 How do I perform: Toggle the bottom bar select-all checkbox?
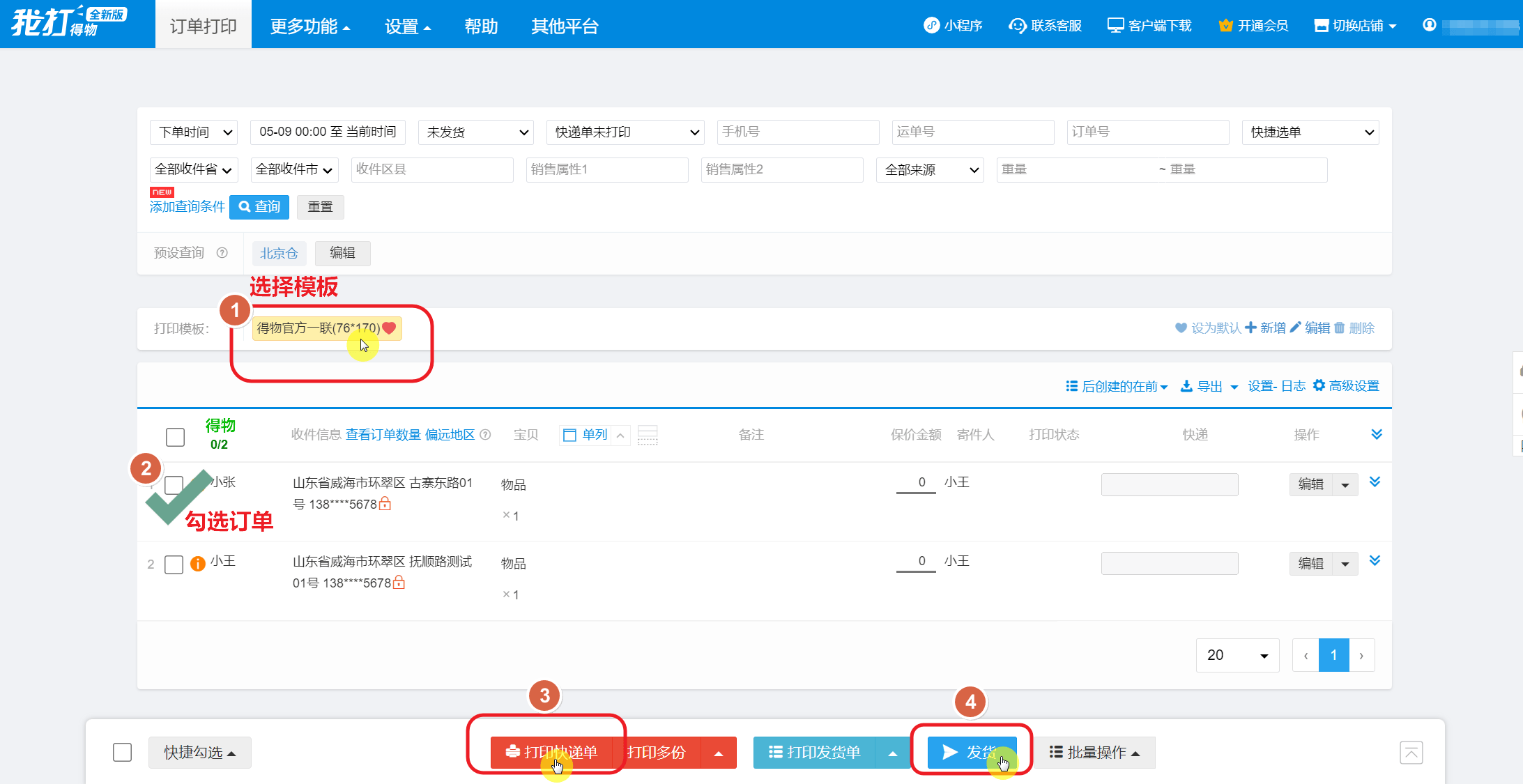click(x=122, y=753)
